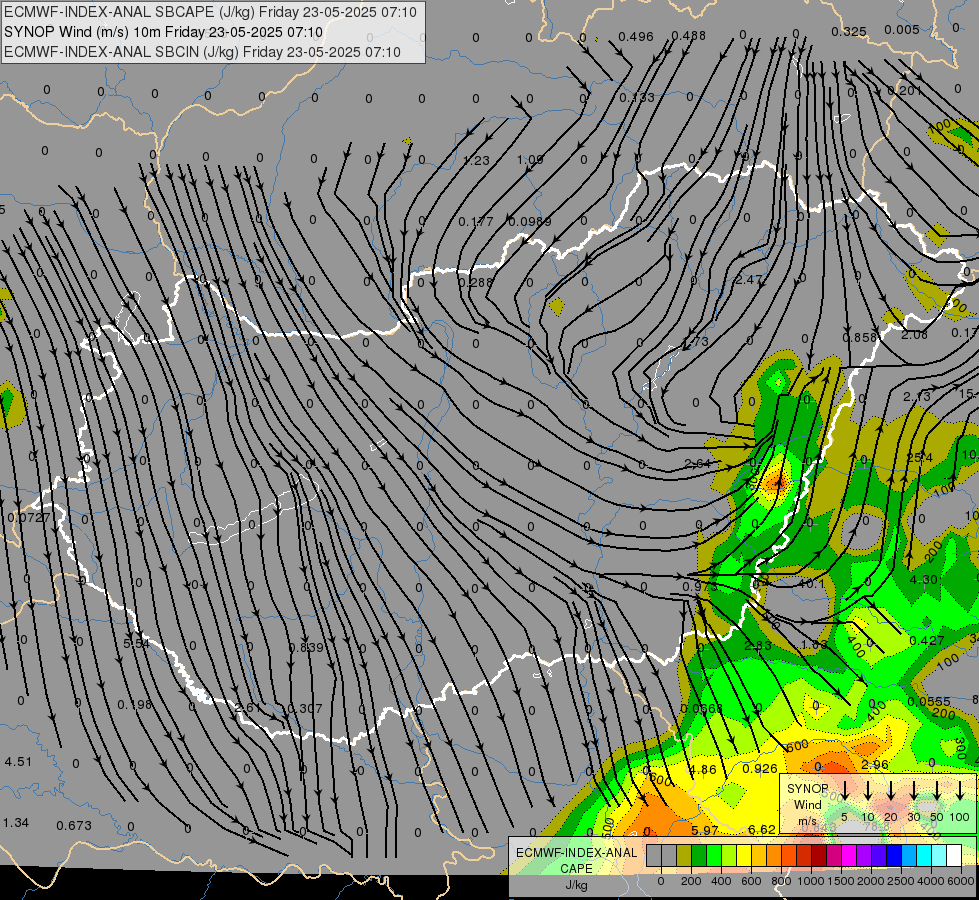Click the '4.86' value on the map

click(703, 770)
